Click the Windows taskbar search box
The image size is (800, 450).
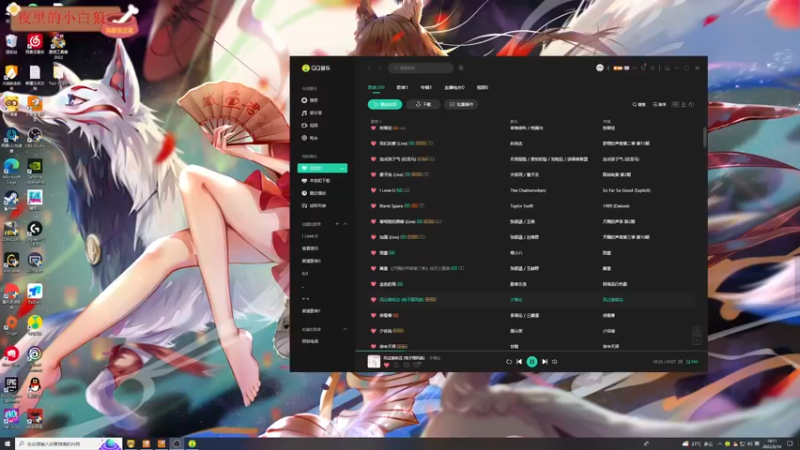coord(68,444)
